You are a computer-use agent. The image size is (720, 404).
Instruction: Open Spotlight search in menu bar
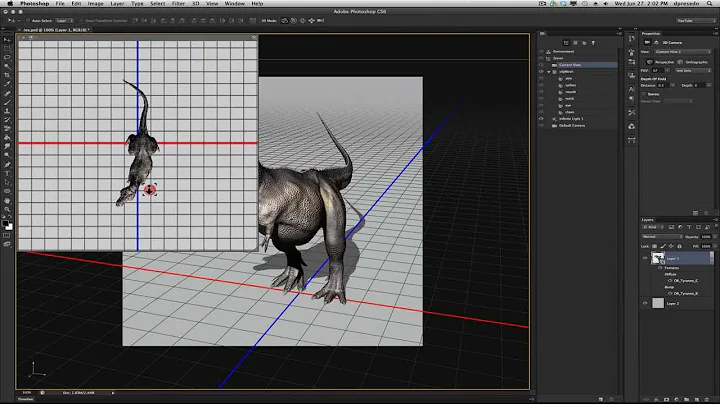coord(709,4)
